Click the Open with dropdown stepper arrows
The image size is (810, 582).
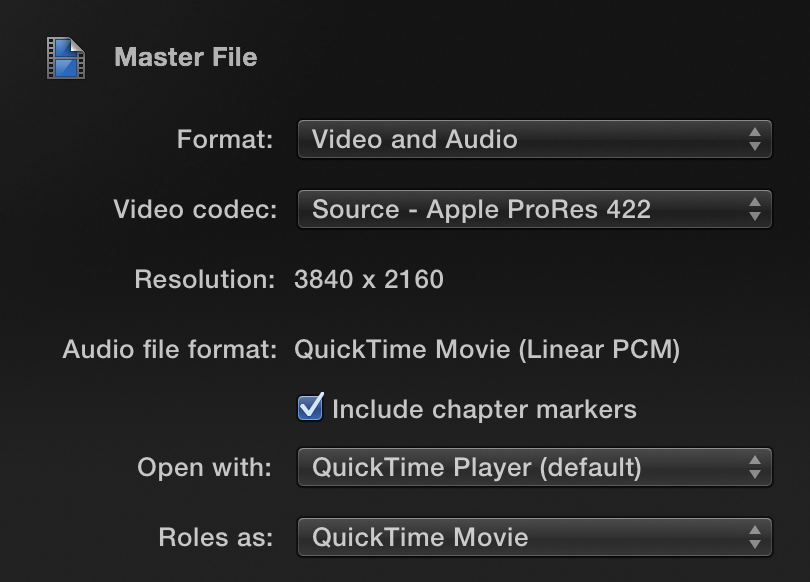(x=755, y=467)
